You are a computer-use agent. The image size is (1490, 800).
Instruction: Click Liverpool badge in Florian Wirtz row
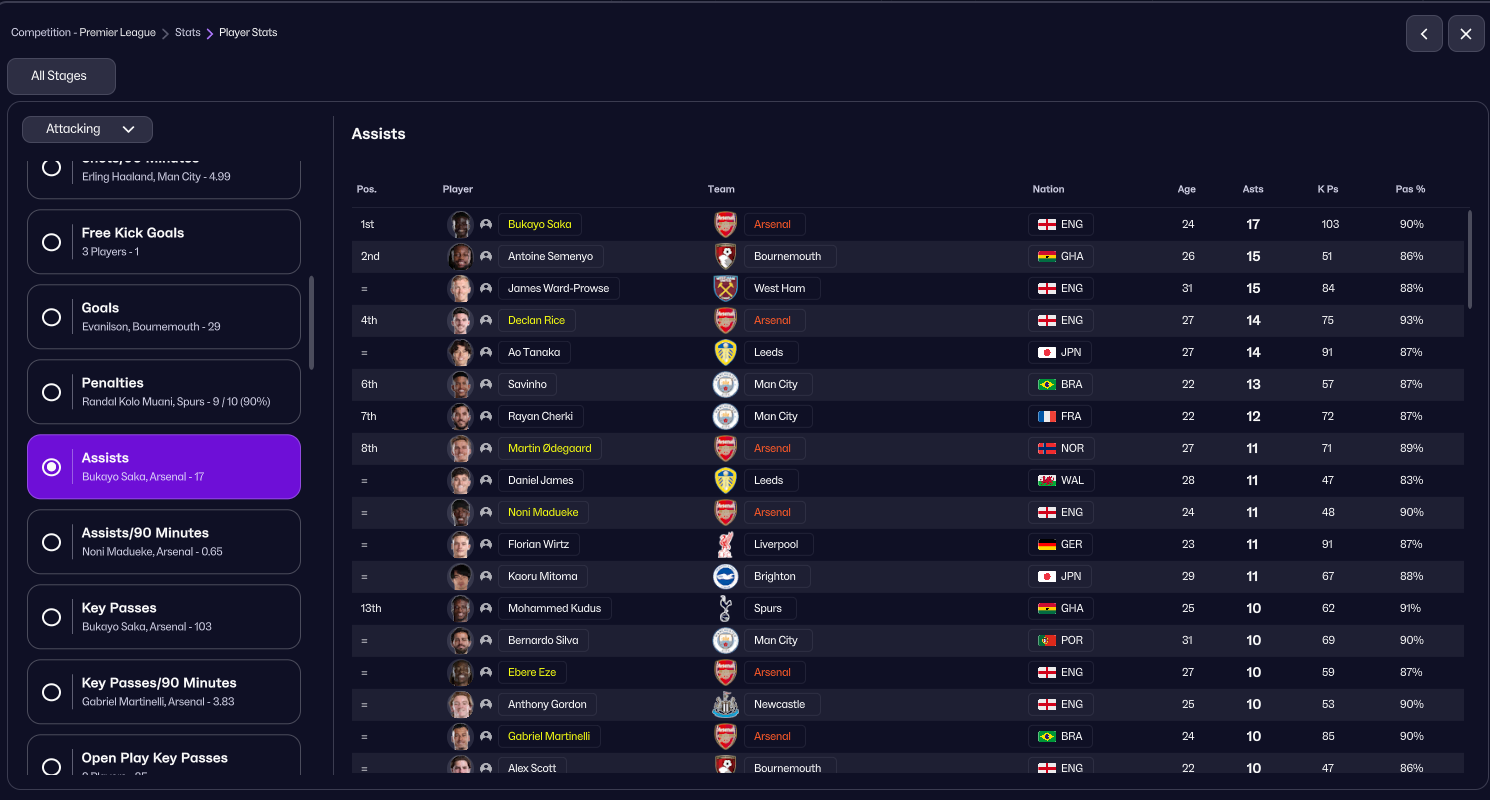click(x=725, y=544)
